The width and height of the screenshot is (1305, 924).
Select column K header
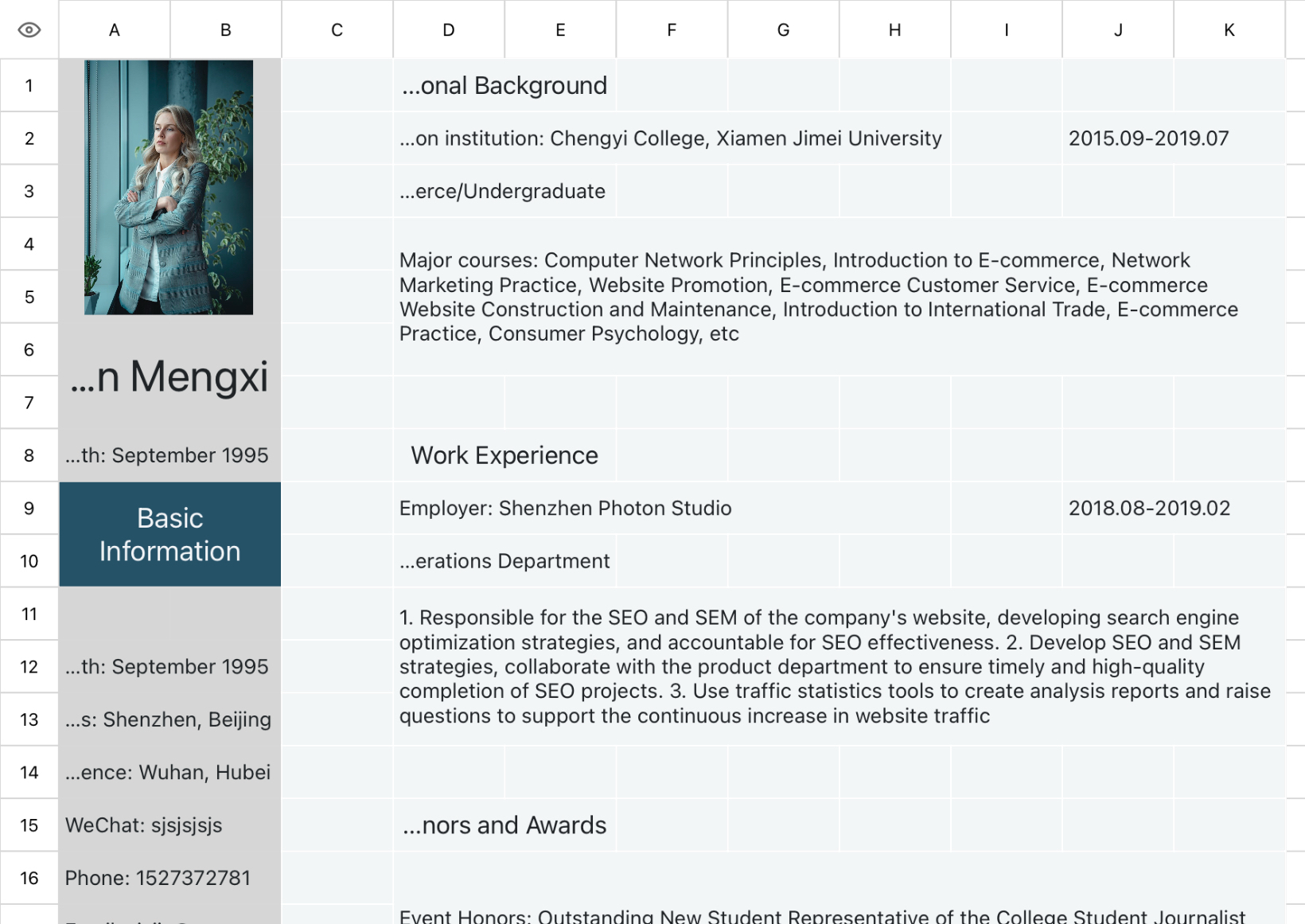1229,29
